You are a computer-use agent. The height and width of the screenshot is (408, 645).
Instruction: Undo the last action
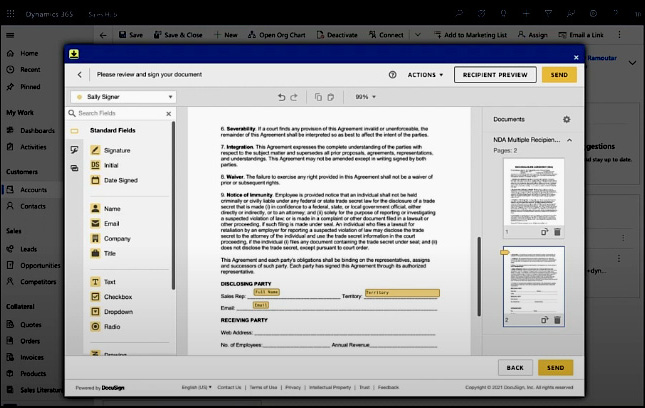click(x=281, y=97)
